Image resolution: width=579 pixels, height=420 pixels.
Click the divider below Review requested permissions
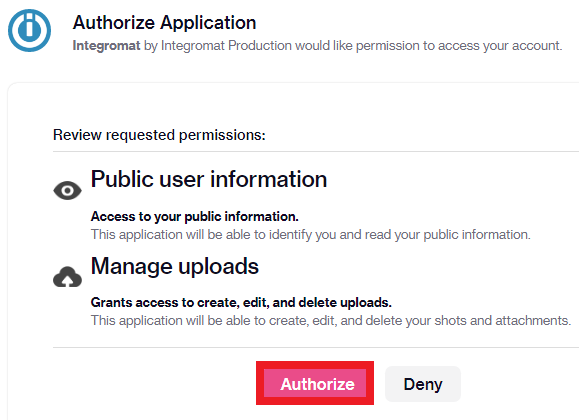coord(316,151)
